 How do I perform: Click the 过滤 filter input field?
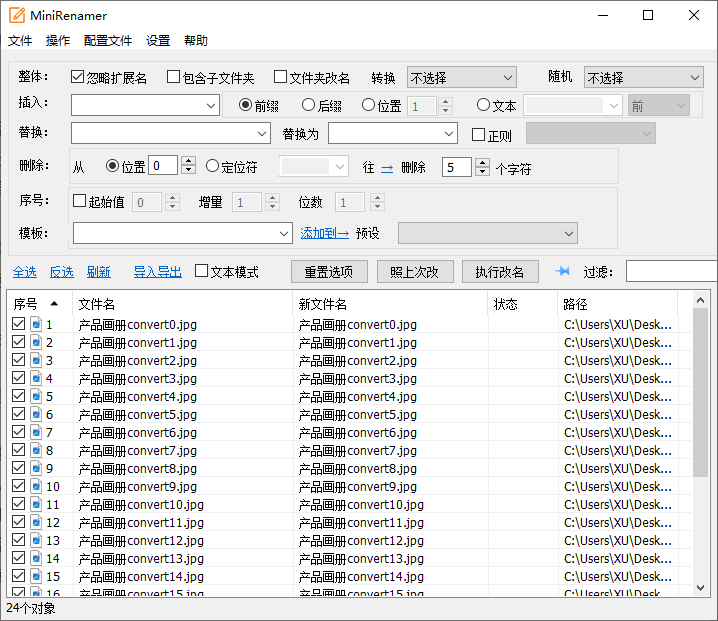[x=672, y=272]
